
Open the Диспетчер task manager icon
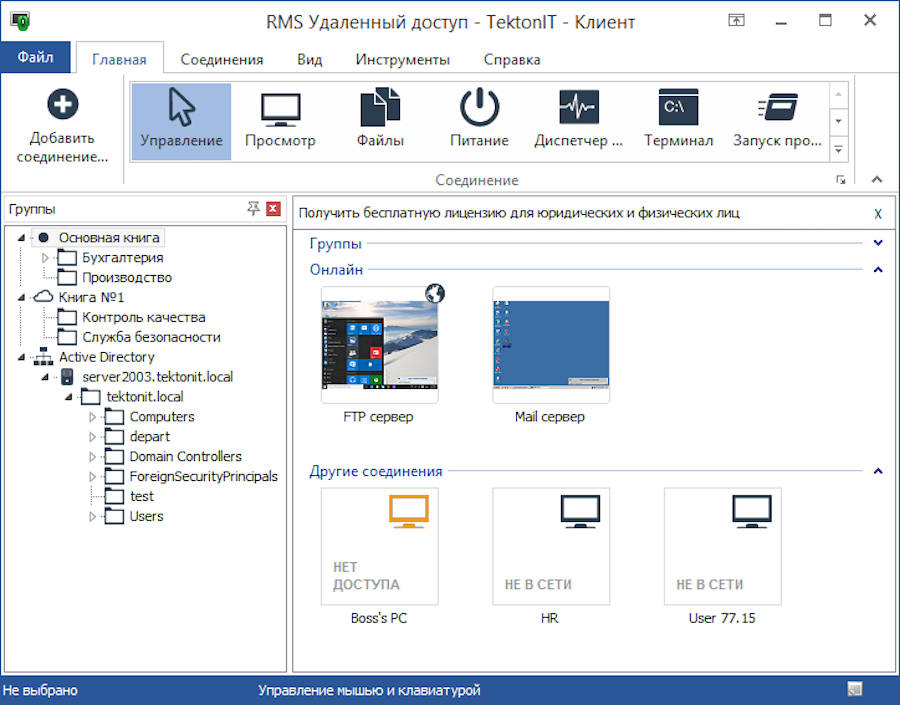[578, 108]
